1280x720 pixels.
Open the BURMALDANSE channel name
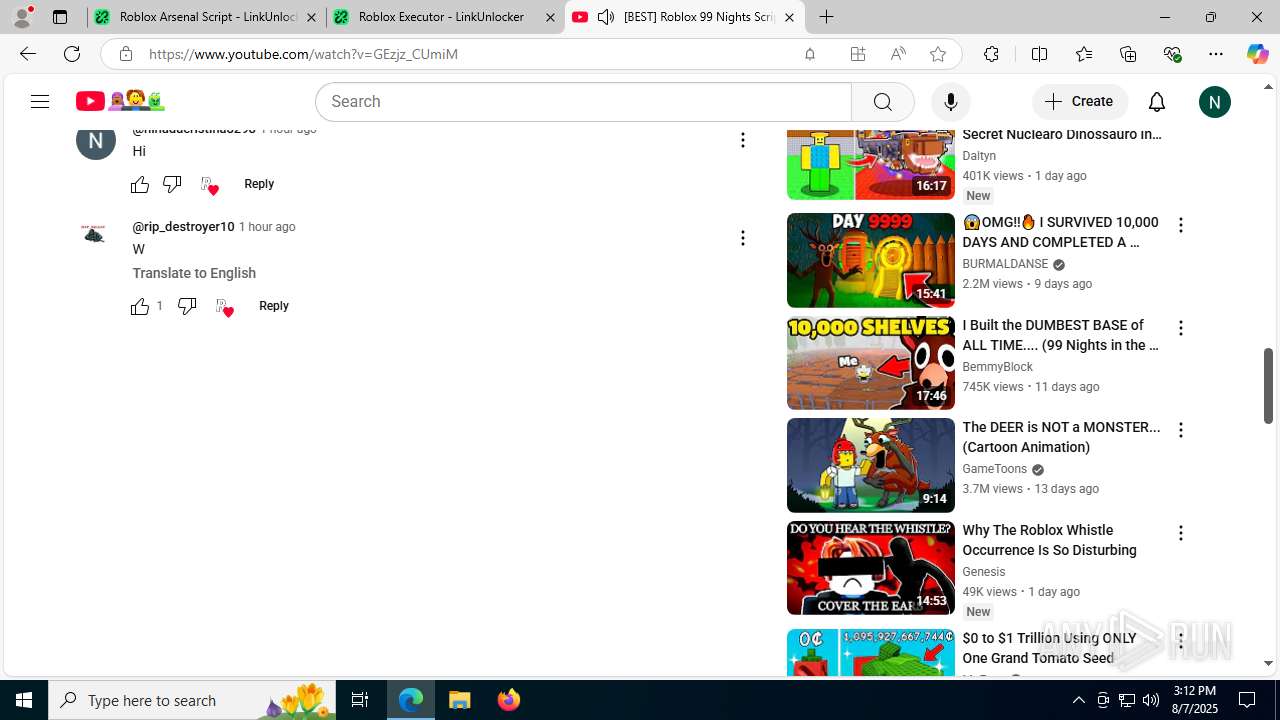point(1005,264)
